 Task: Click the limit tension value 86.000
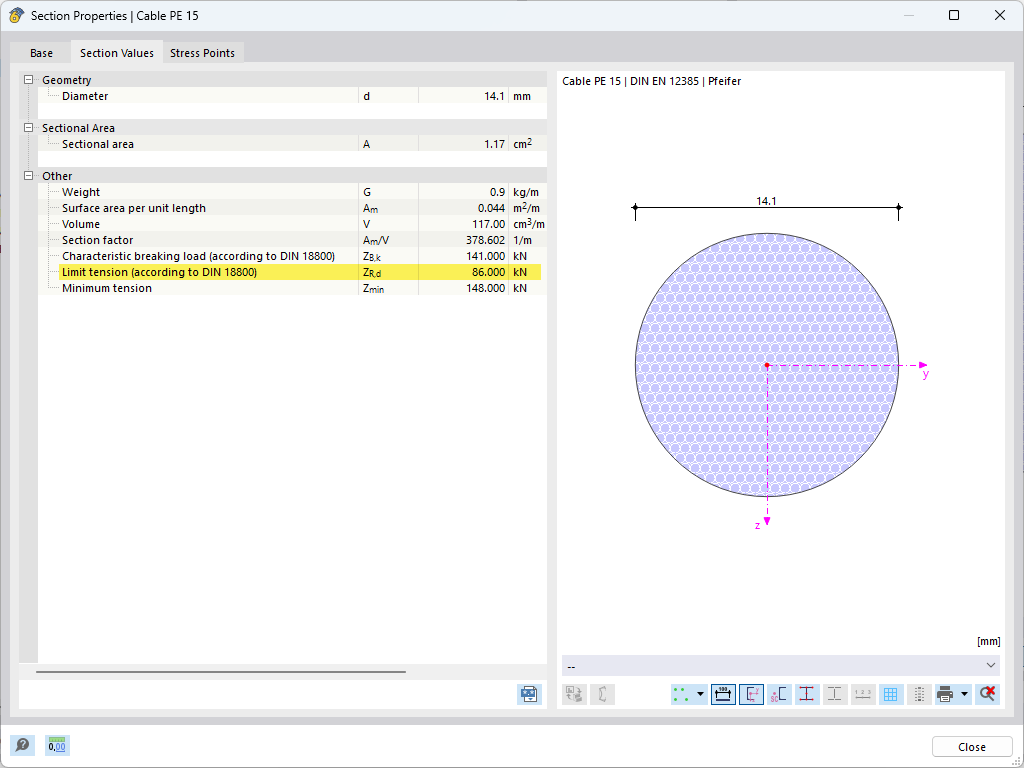[488, 272]
